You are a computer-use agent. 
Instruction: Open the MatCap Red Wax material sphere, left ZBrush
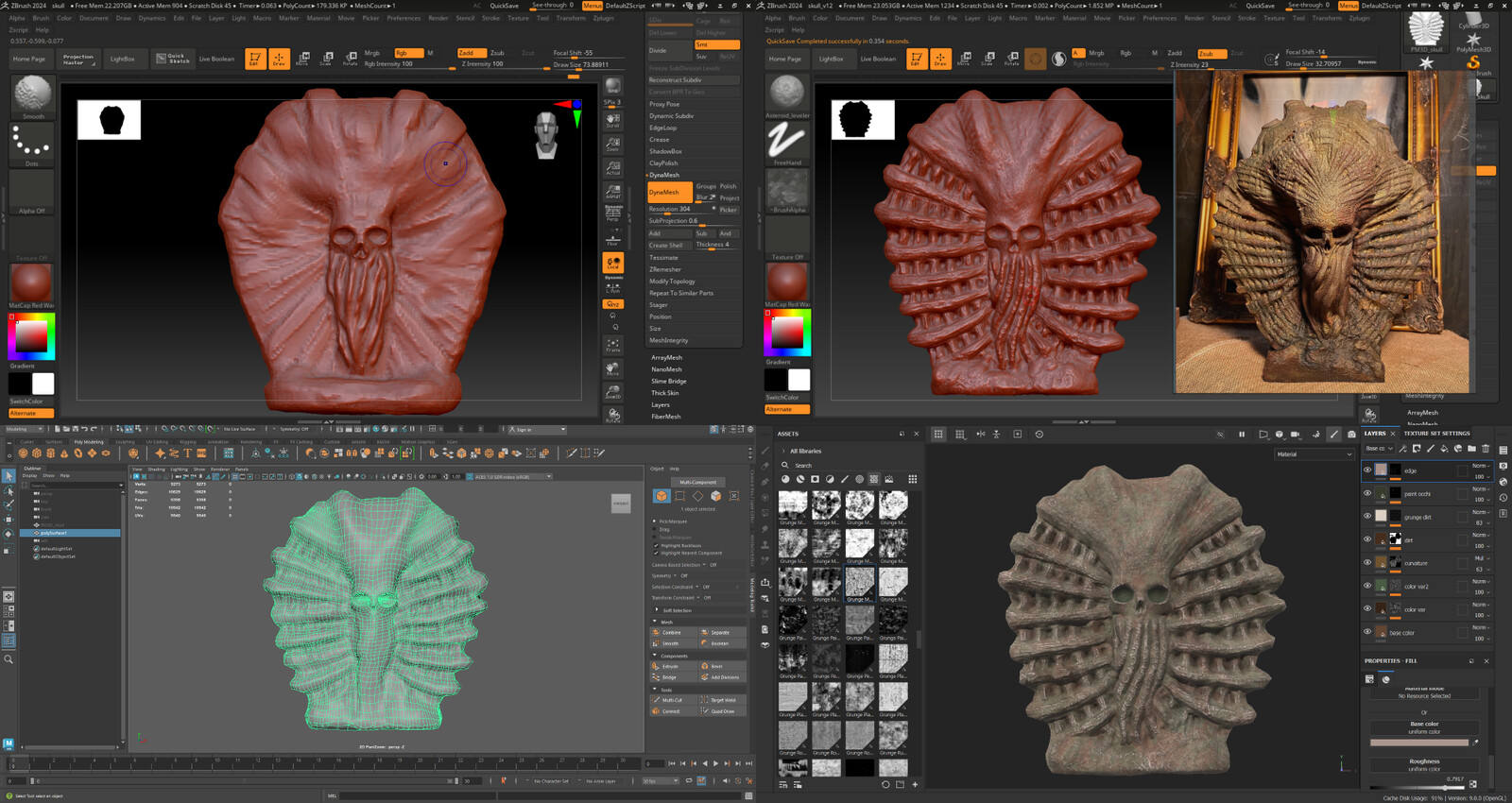pos(32,285)
